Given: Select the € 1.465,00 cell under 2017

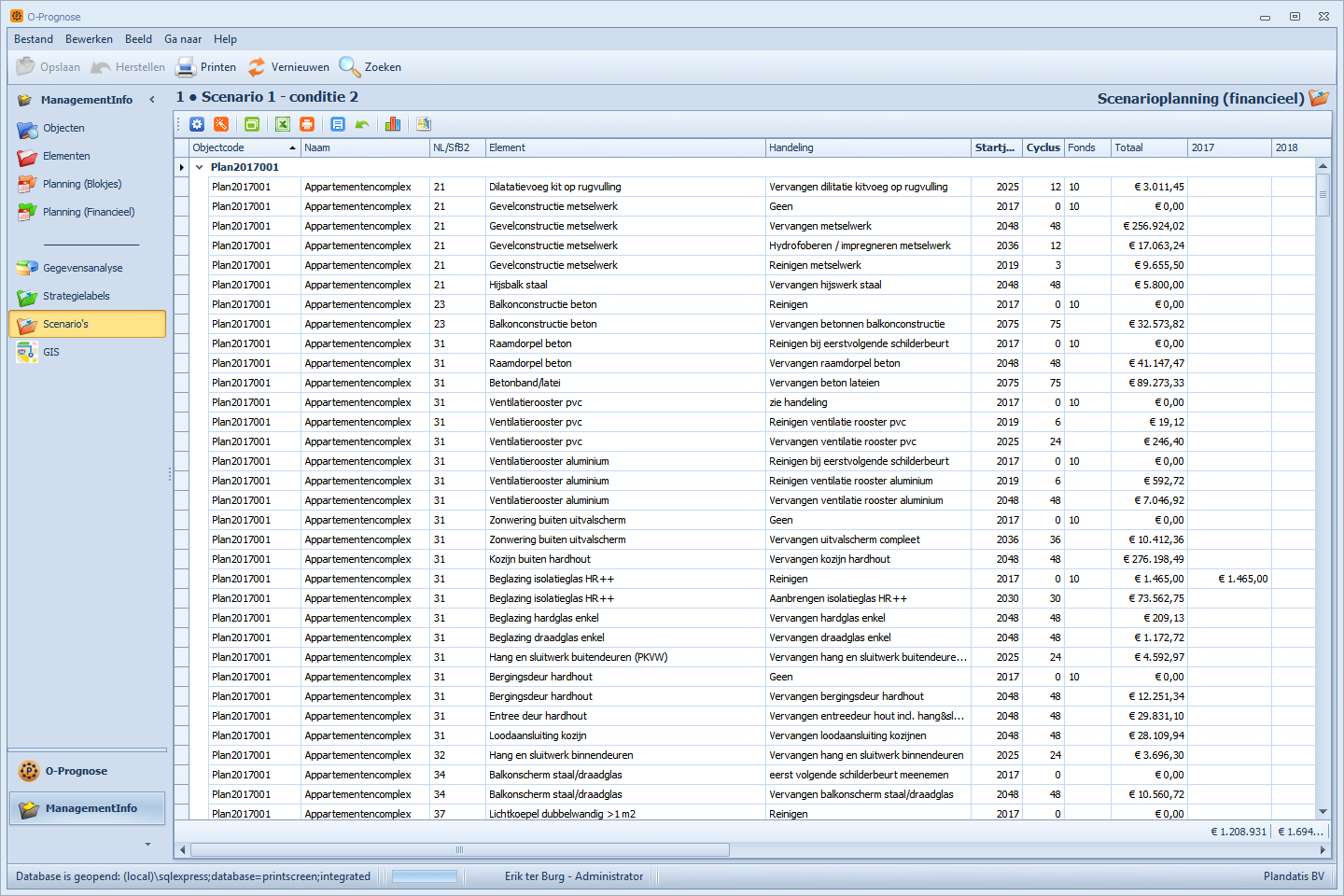Looking at the screenshot, I should click(x=1229, y=579).
